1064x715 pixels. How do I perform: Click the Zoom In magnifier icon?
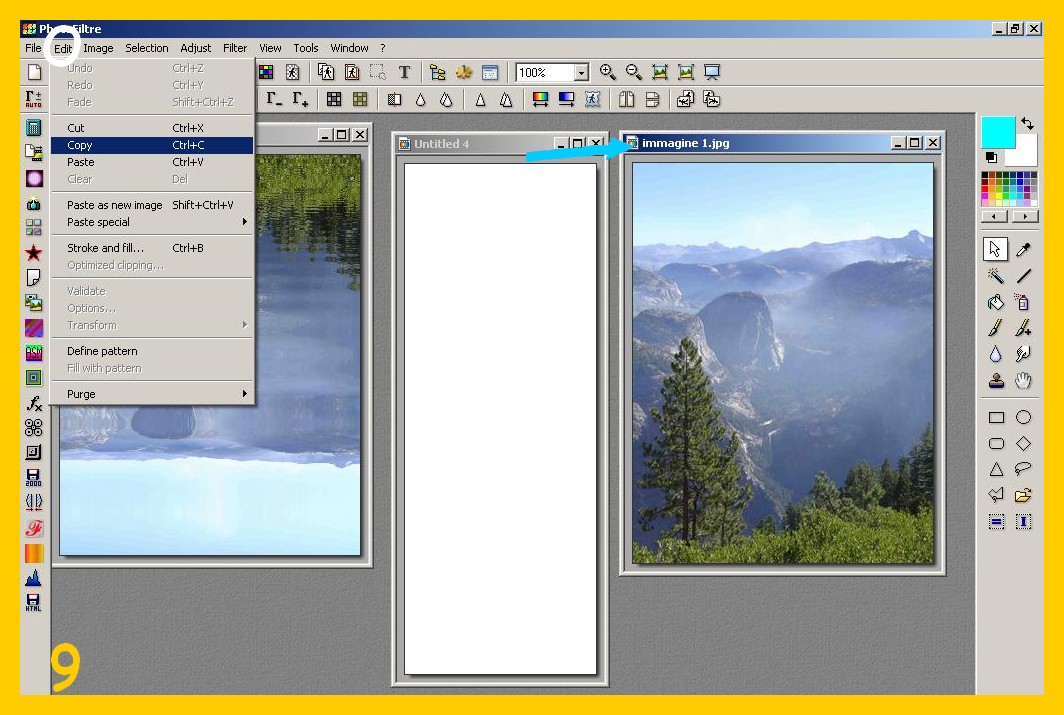607,72
